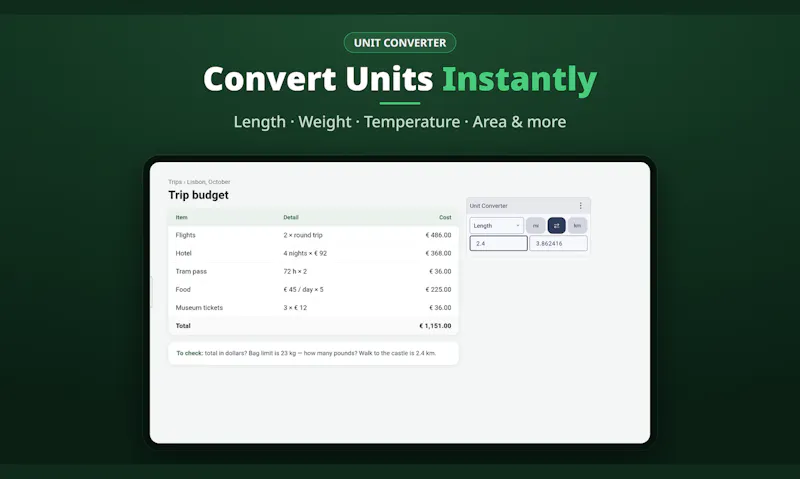Click the 2 × round trip detail

point(303,235)
